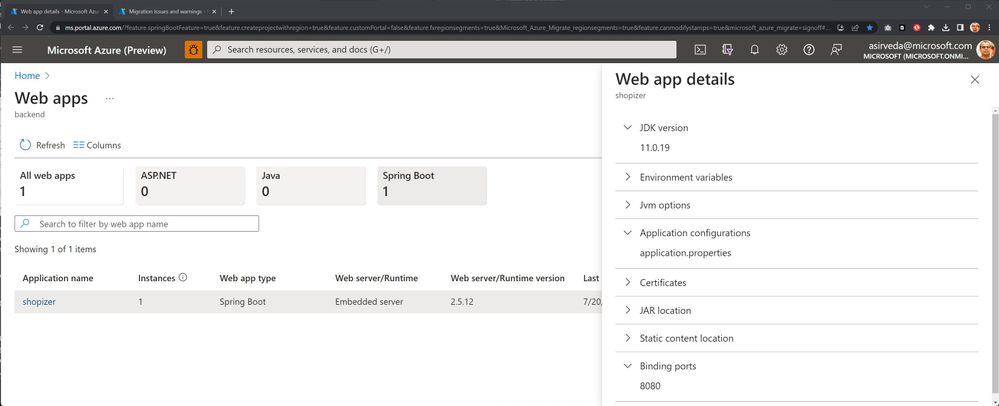Expand the Certificates section
This screenshot has height=406, width=999.
628,282
